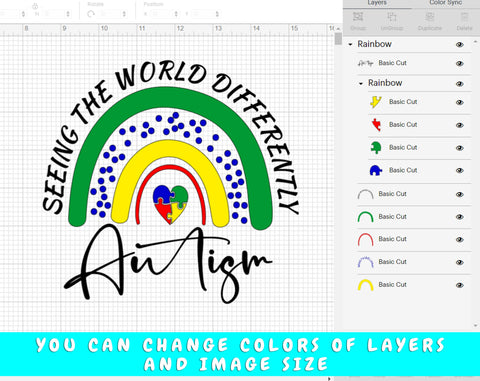The width and height of the screenshot is (480, 381).
Task: Select the Autism script text on canvas
Action: [x=168, y=263]
